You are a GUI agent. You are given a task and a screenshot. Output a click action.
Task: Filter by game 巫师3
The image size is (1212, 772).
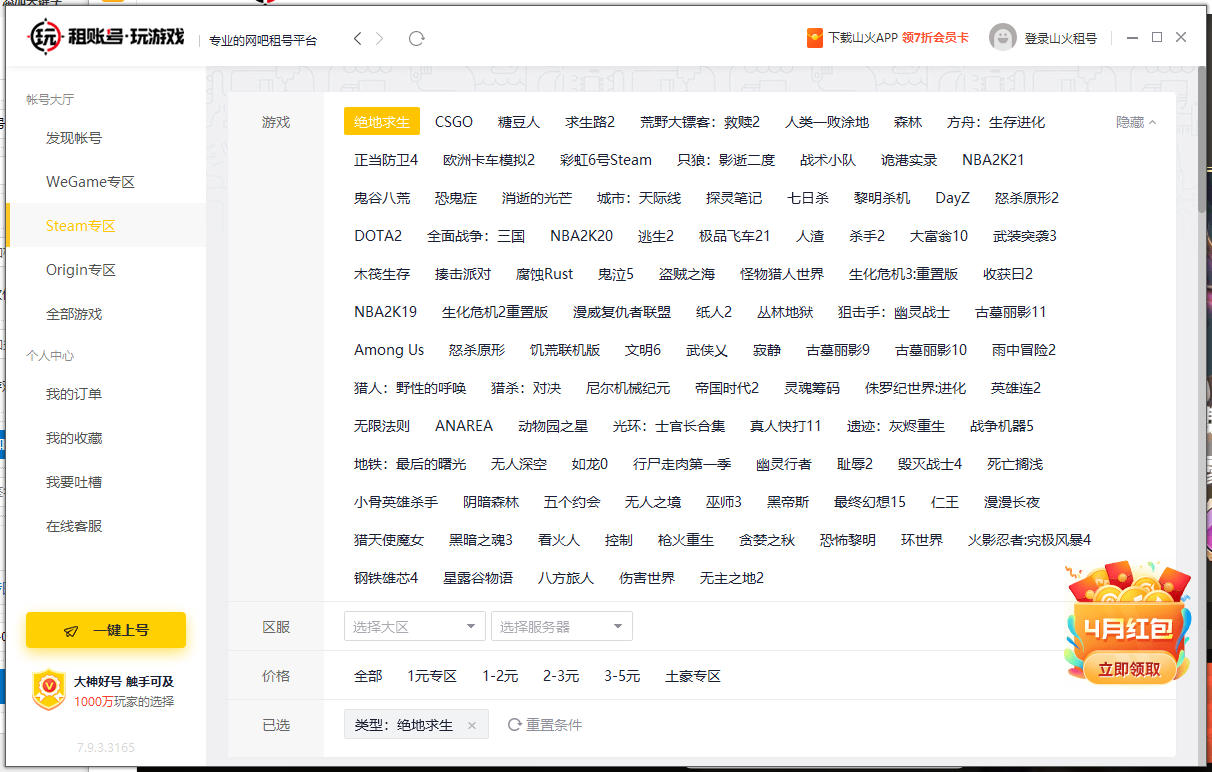tap(724, 502)
